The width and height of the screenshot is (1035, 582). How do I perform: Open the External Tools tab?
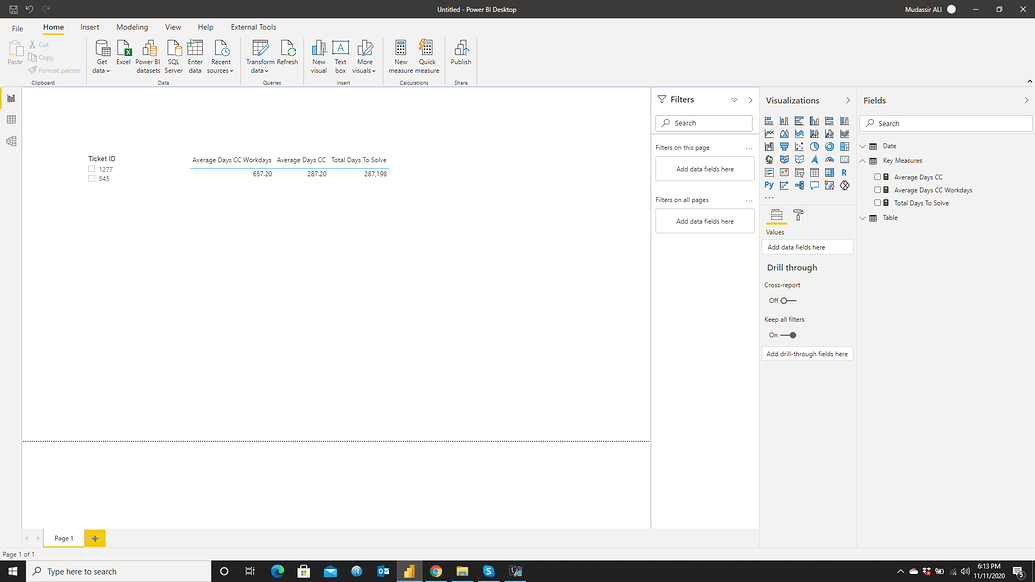point(252,27)
